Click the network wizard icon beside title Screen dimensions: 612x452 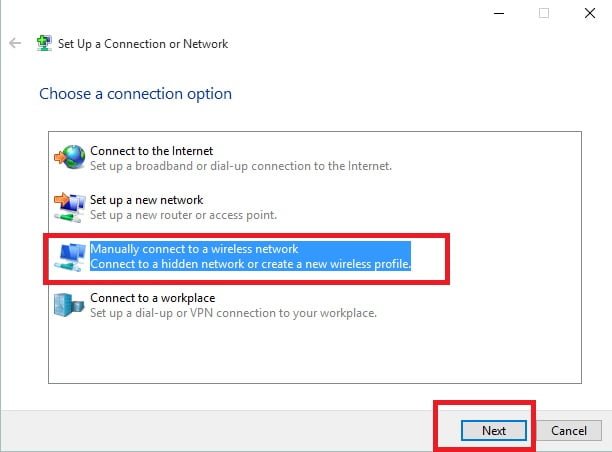click(x=44, y=43)
